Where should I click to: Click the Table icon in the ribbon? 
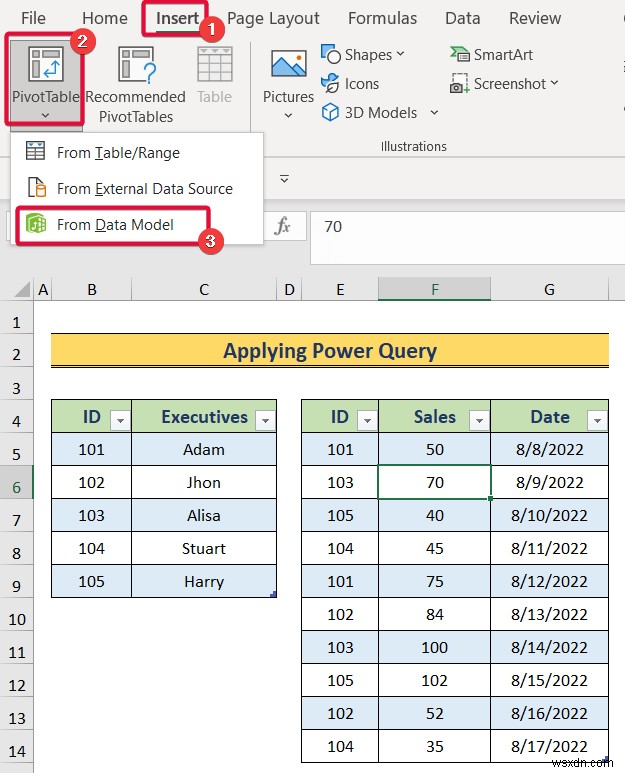click(x=214, y=64)
